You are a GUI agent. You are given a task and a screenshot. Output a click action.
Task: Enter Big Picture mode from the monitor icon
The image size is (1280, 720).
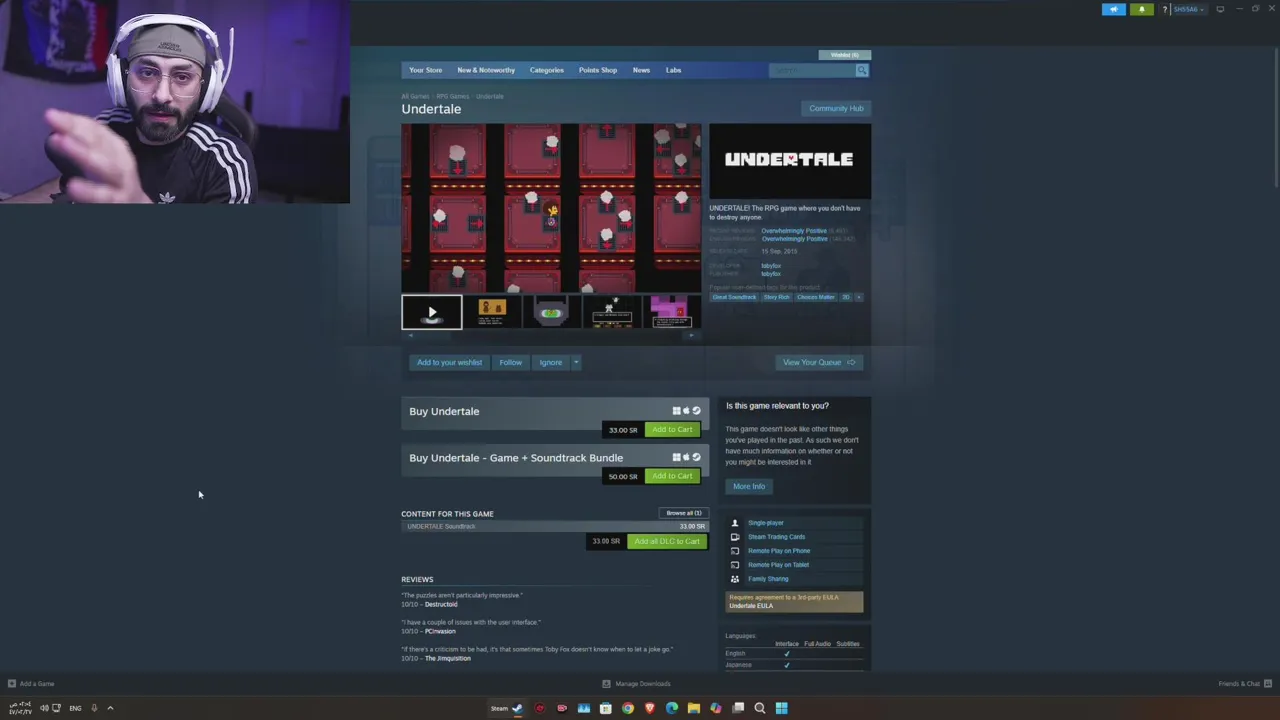click(x=1220, y=9)
